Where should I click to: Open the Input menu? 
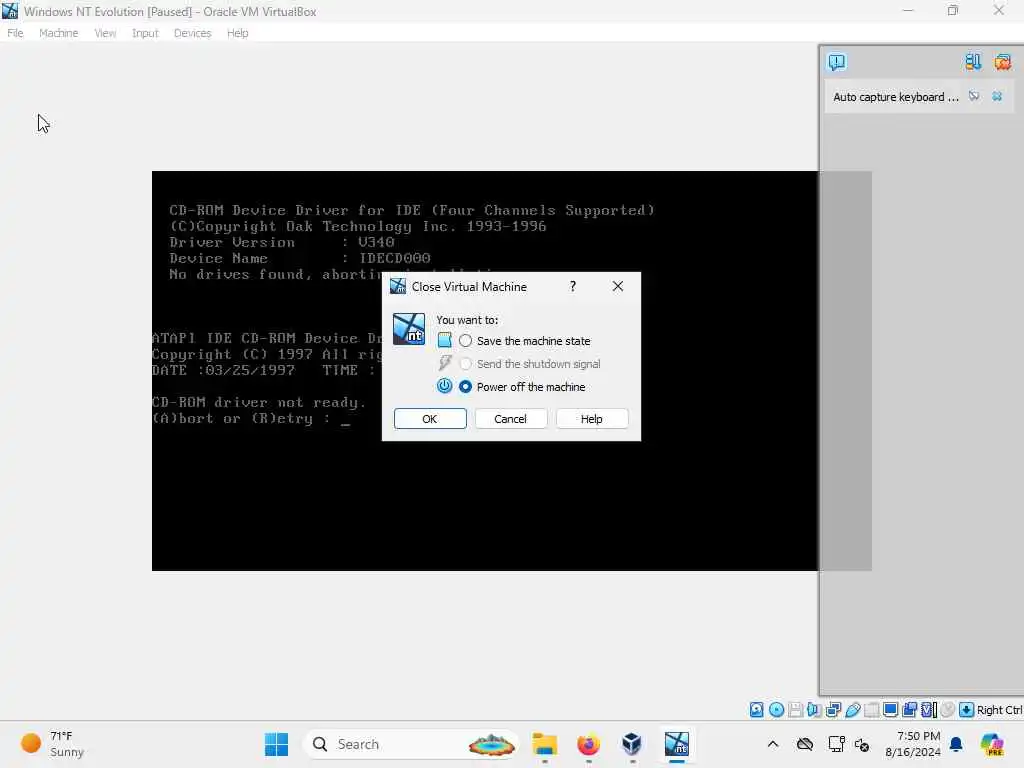(145, 33)
